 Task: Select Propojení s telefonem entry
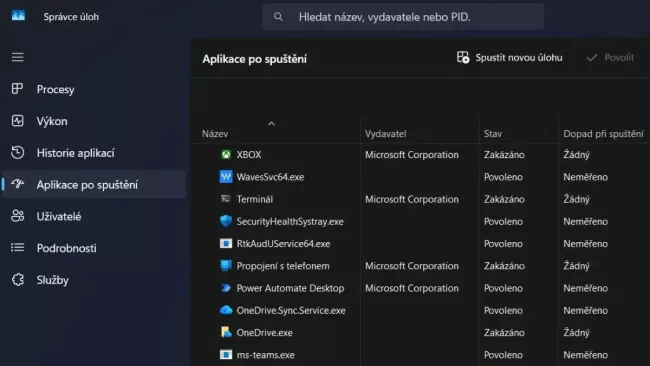tap(283, 266)
